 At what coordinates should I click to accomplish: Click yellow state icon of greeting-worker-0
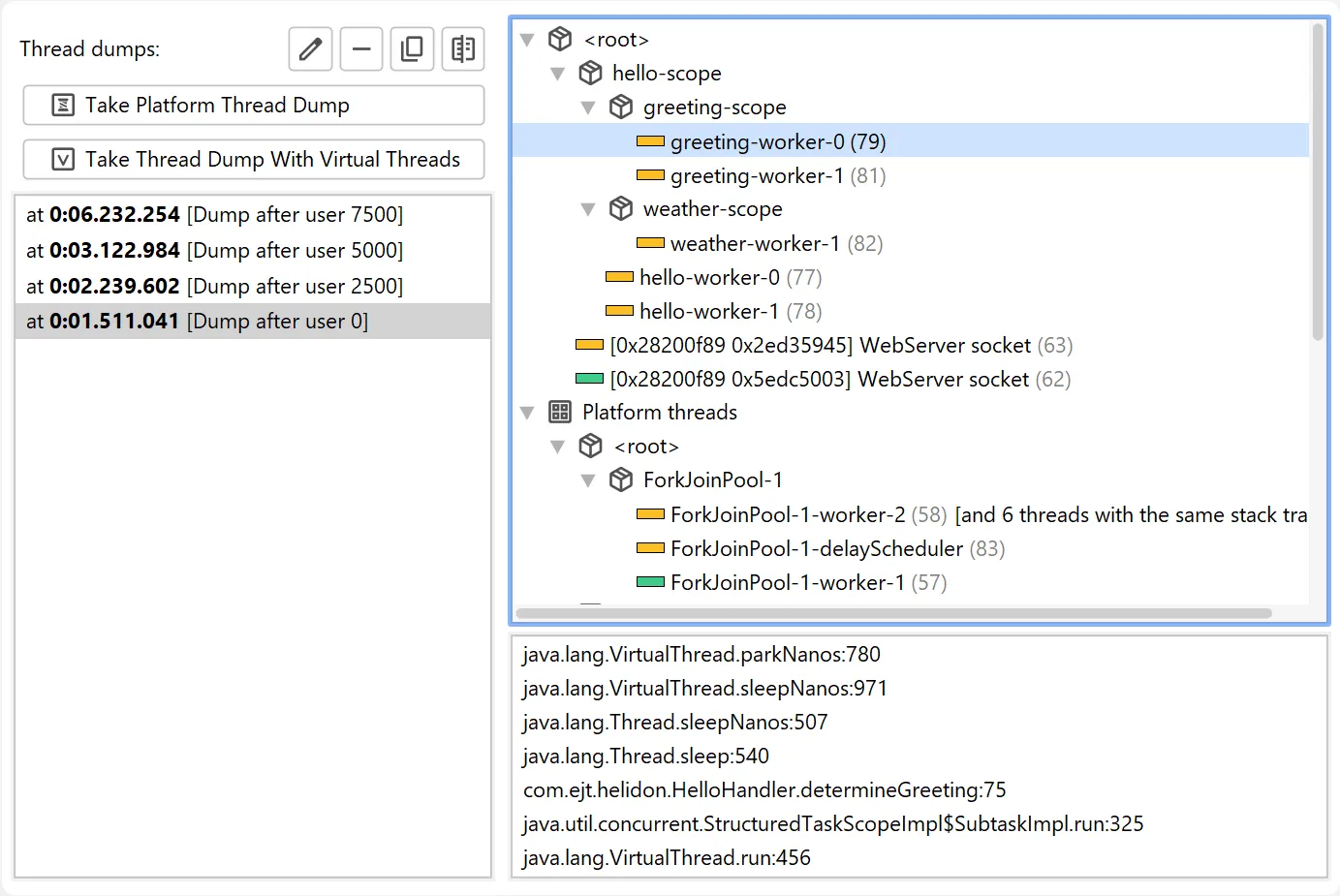tap(650, 141)
